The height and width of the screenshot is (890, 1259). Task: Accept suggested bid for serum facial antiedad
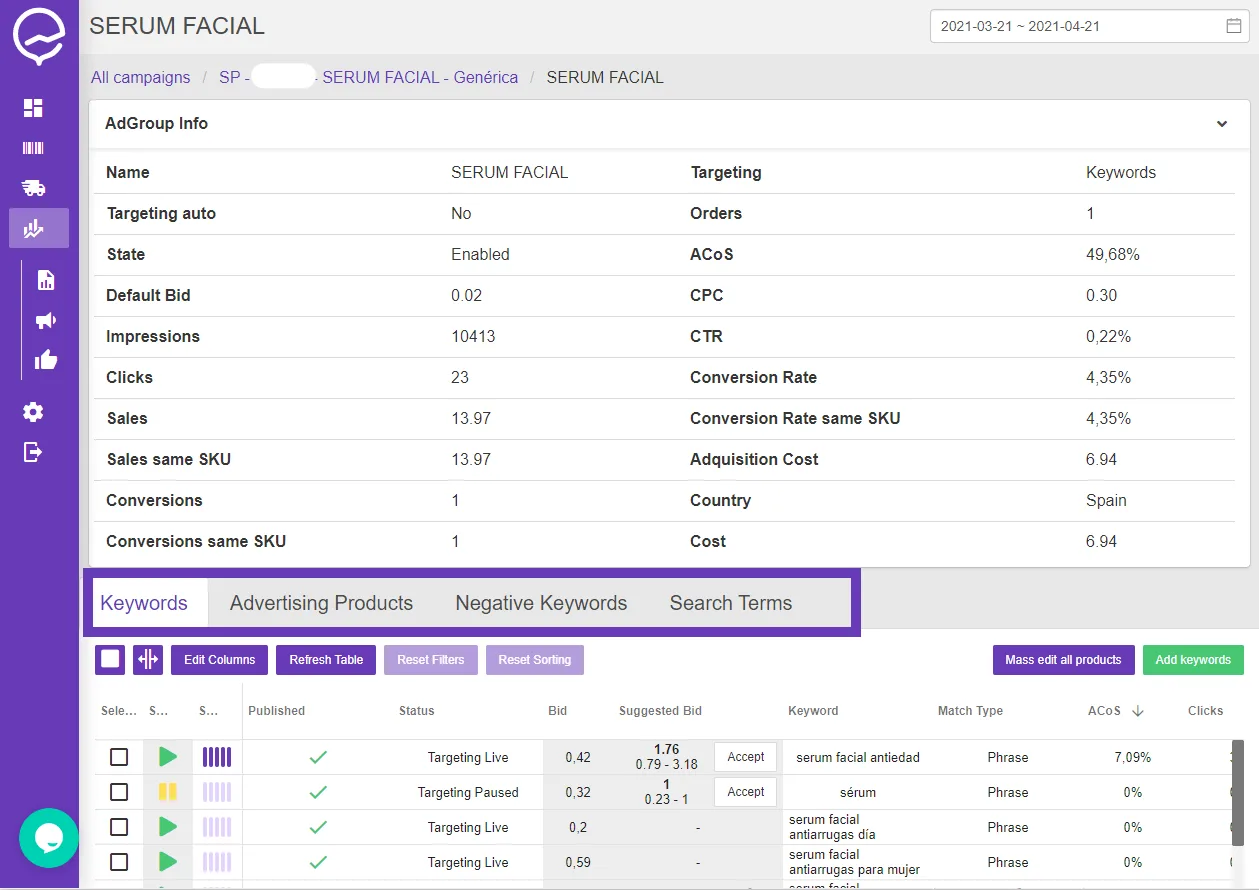pos(746,757)
